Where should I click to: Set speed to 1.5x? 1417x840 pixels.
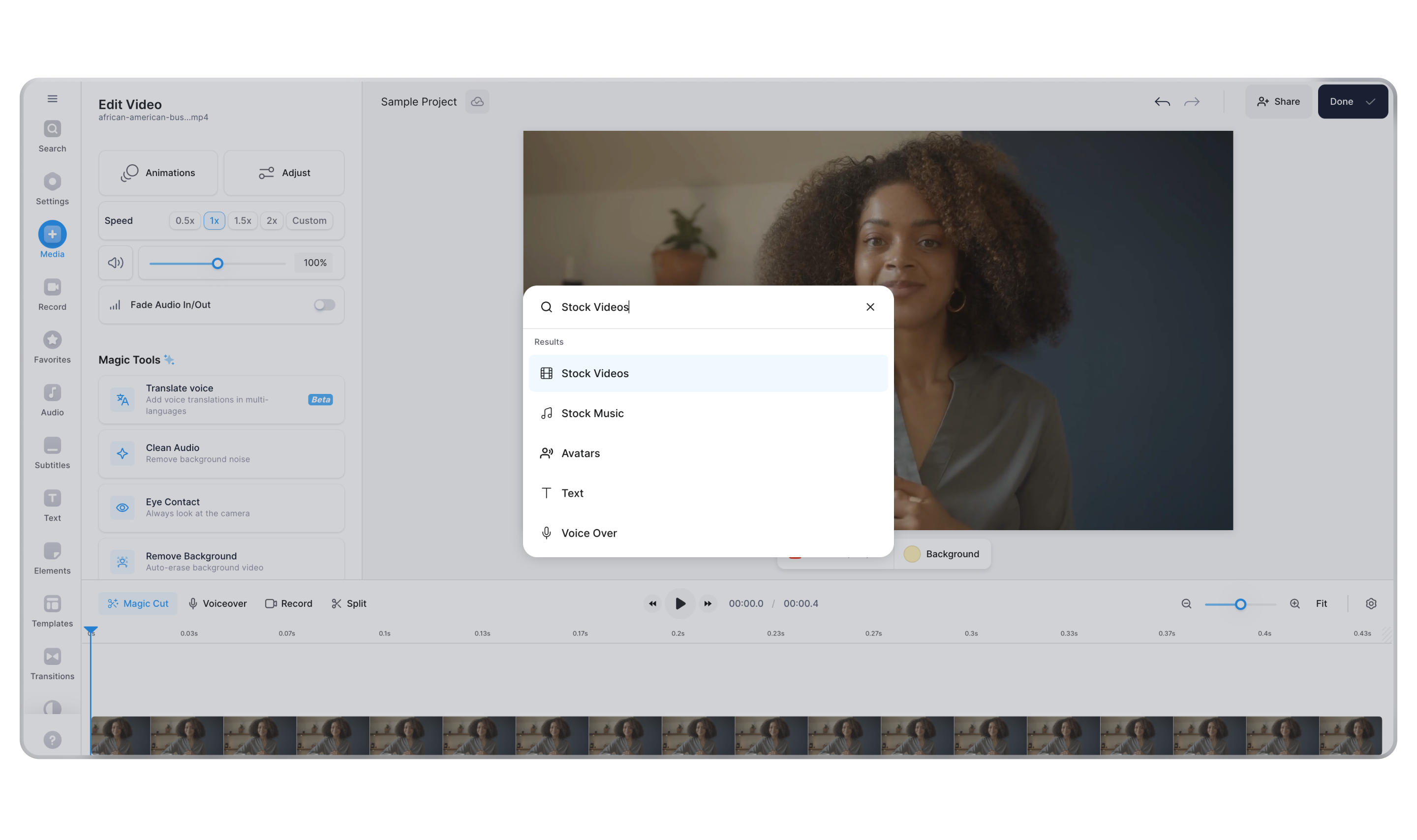pyautogui.click(x=242, y=221)
